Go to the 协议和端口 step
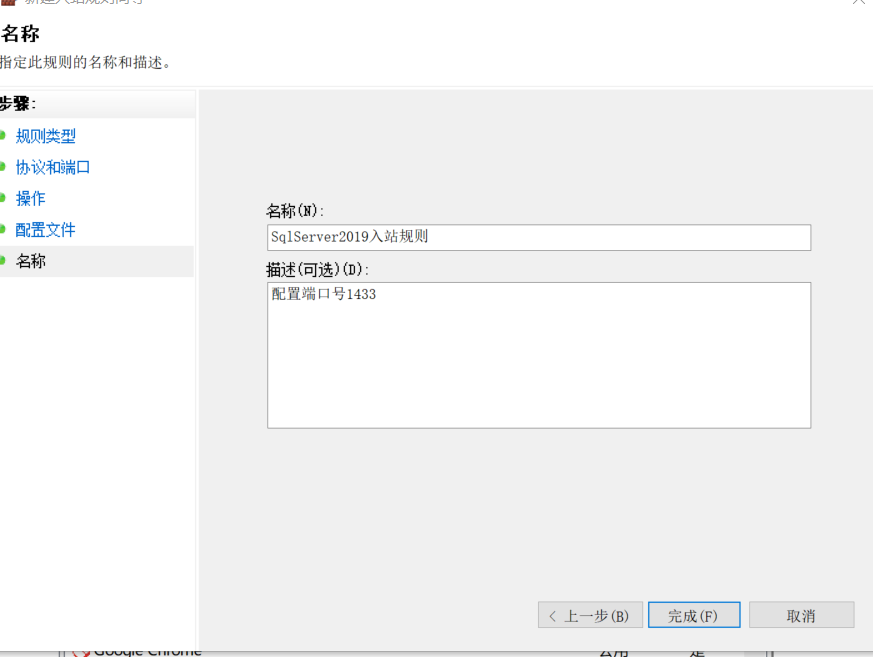Image resolution: width=873 pixels, height=657 pixels. [53, 168]
